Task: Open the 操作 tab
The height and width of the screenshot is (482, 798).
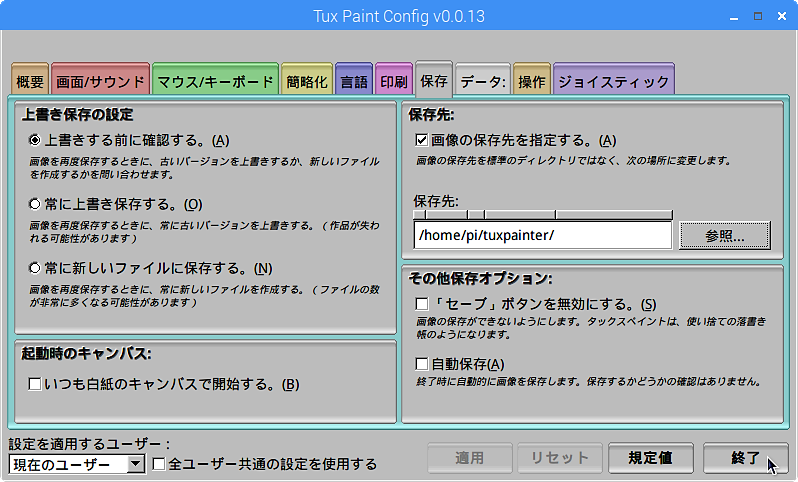Action: 532,79
